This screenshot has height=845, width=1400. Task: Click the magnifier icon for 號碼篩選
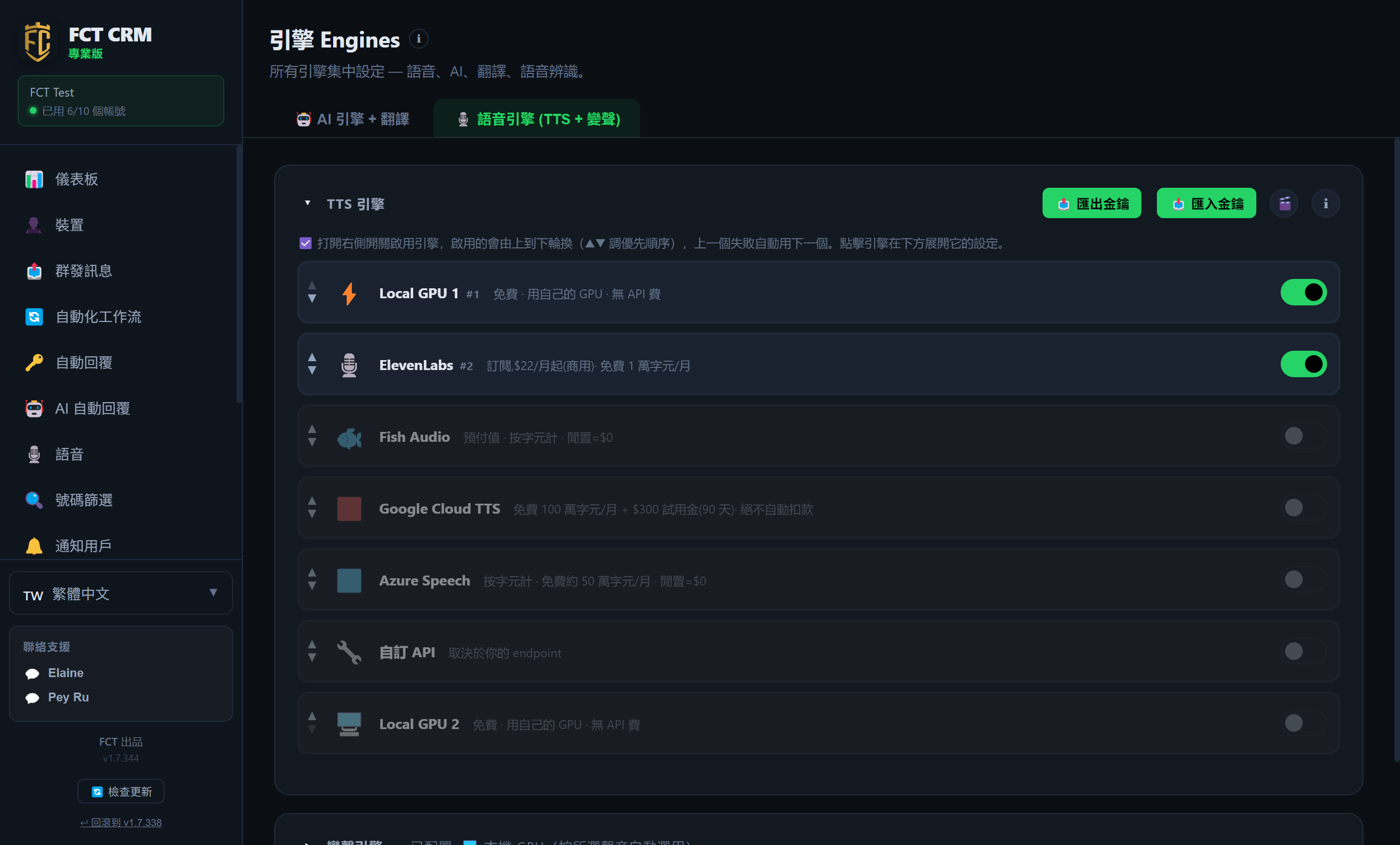tap(34, 500)
